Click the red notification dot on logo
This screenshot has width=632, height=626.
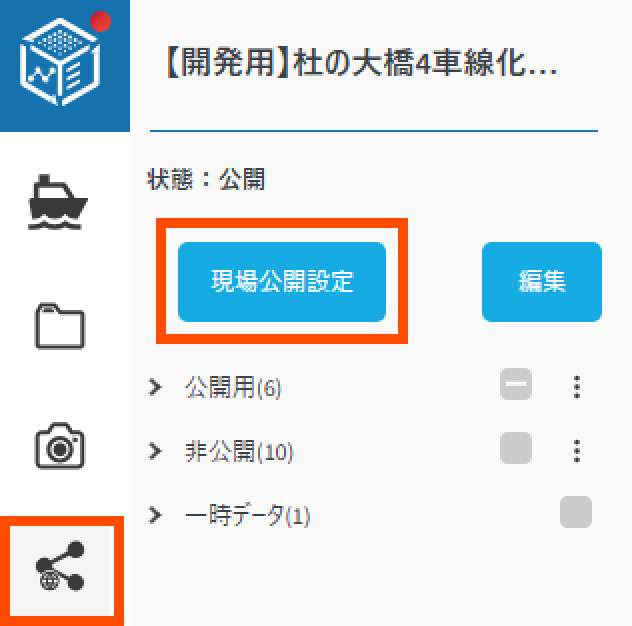[x=100, y=21]
